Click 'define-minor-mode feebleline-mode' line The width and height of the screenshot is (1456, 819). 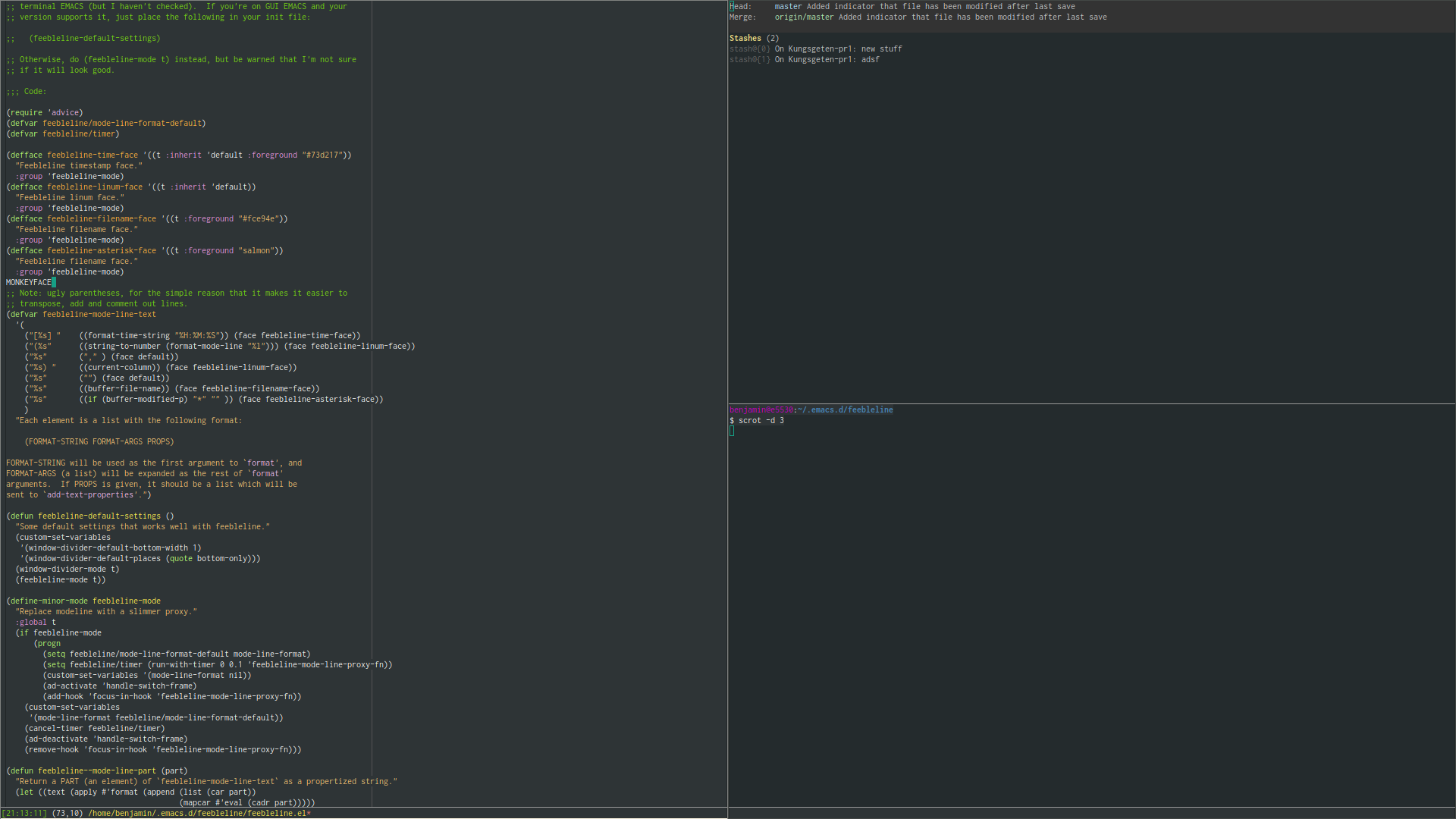pos(85,601)
